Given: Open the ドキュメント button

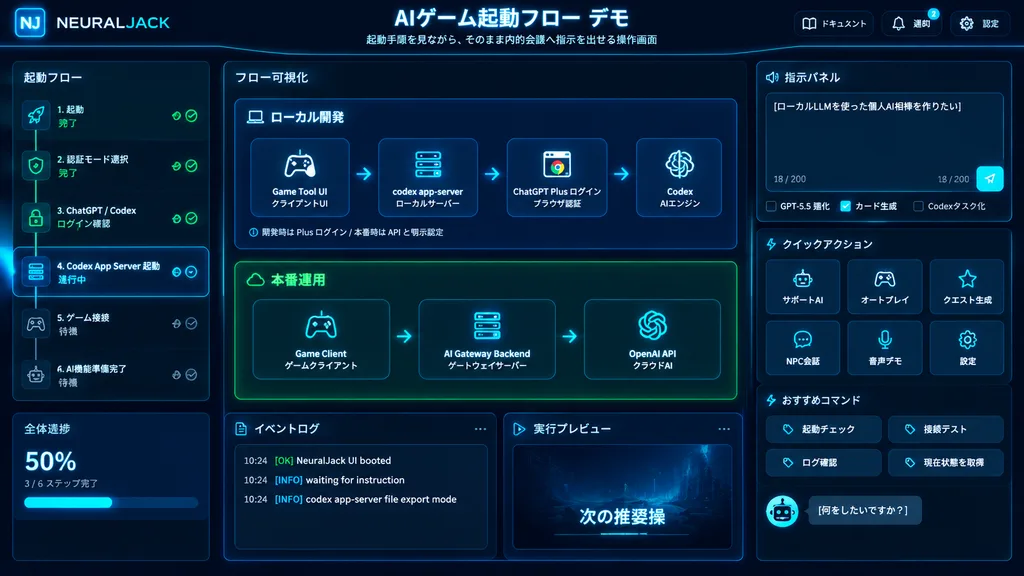Looking at the screenshot, I should (x=834, y=24).
